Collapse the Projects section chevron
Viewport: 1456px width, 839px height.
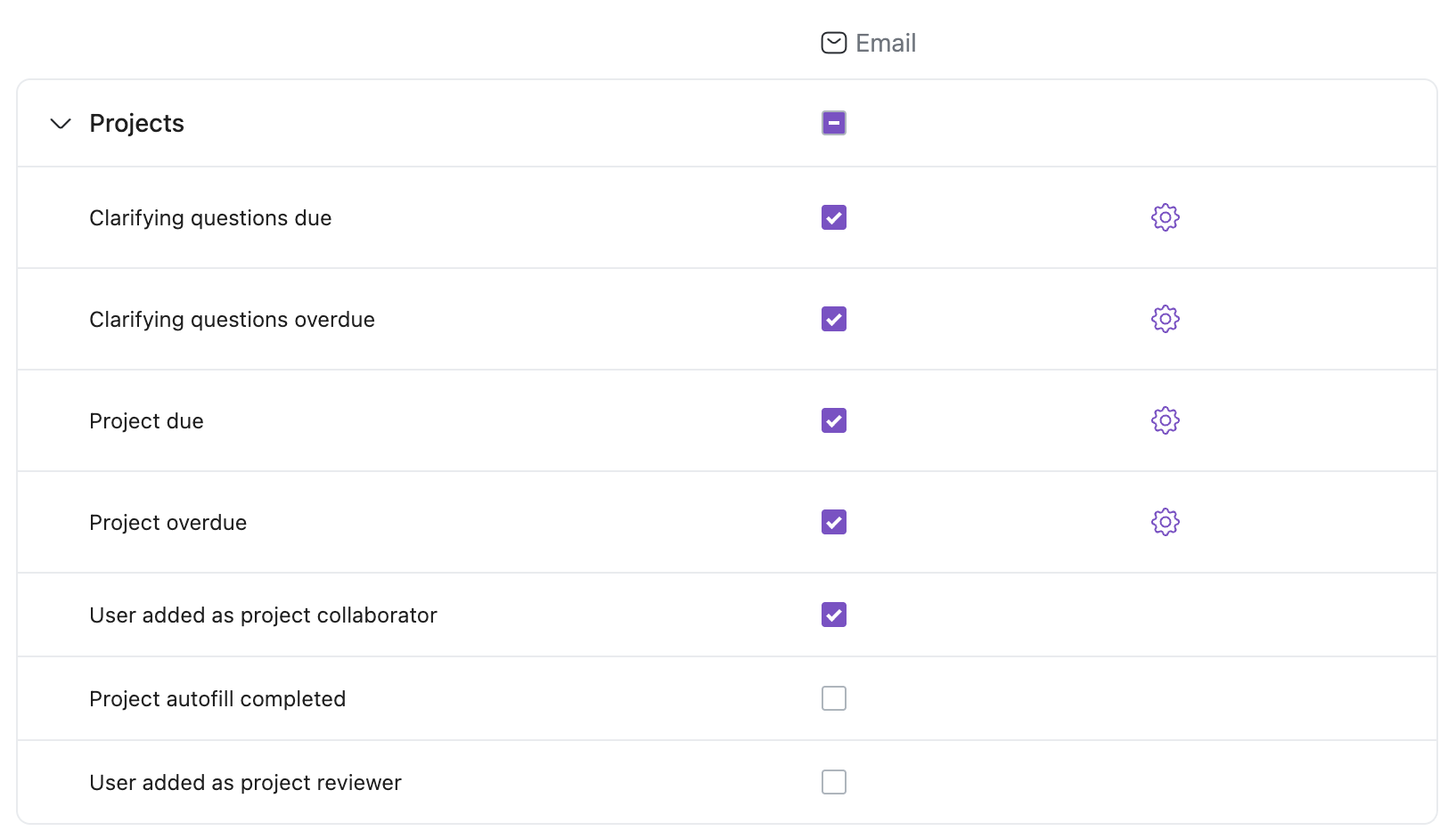pyautogui.click(x=61, y=123)
